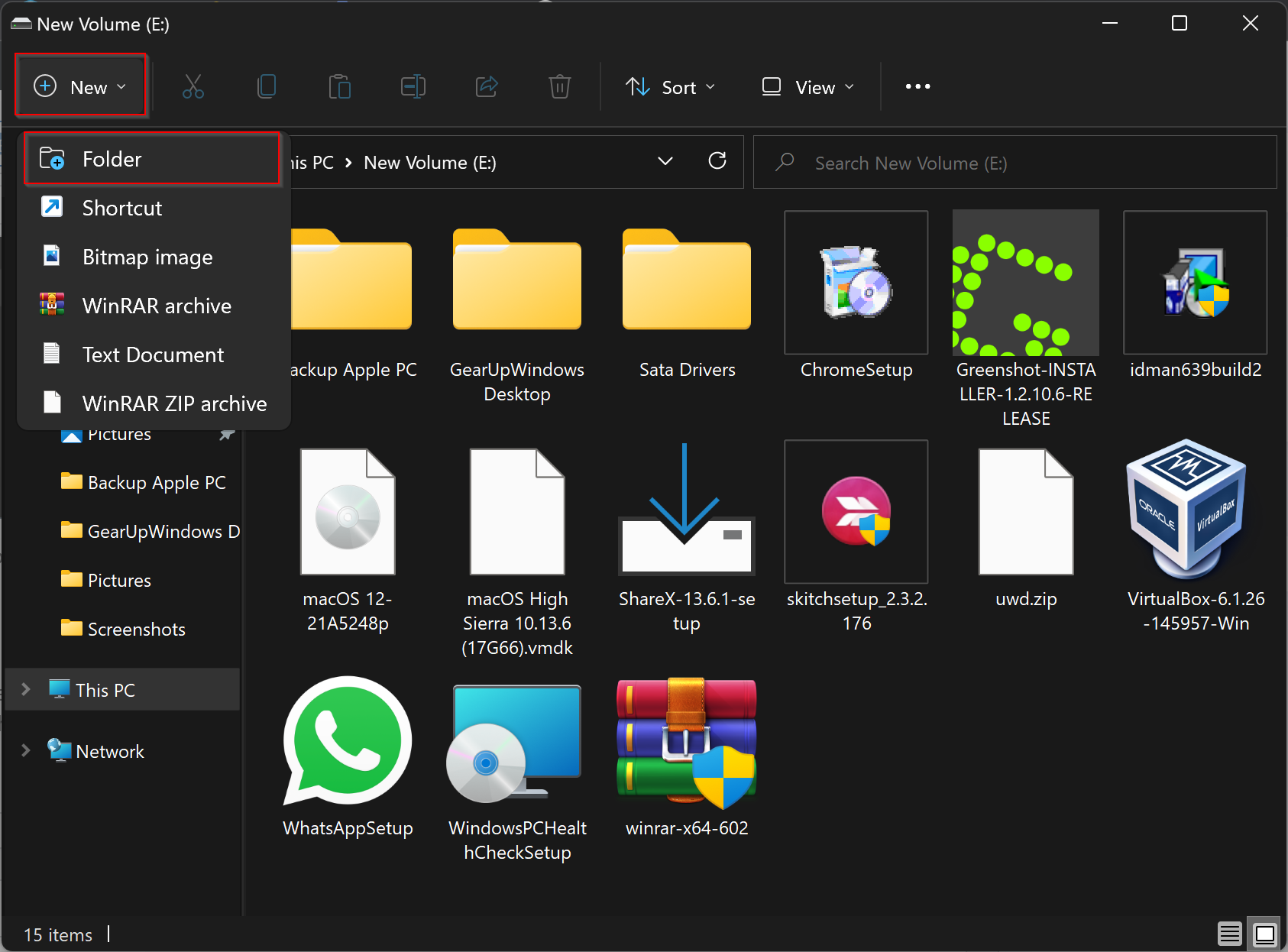Expand the address bar history dropdown
Viewport: 1288px width, 952px height.
(665, 161)
